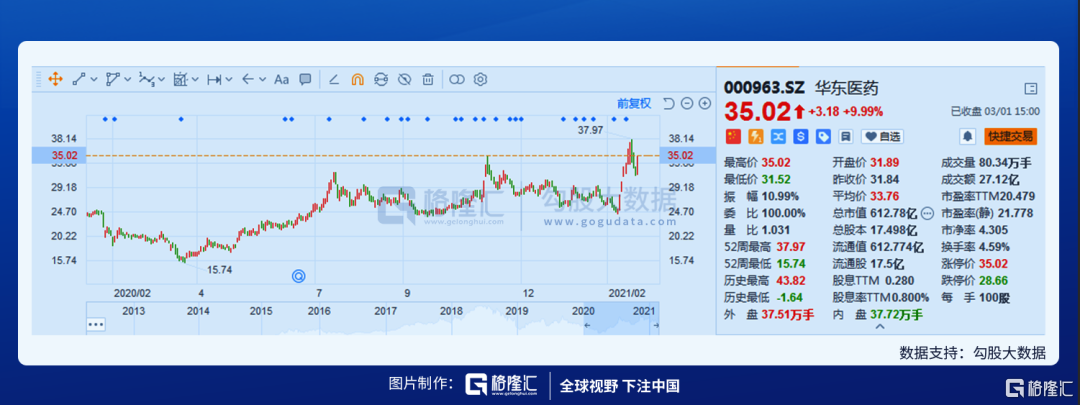Toggle the quote panel layout icon

click(x=1030, y=88)
